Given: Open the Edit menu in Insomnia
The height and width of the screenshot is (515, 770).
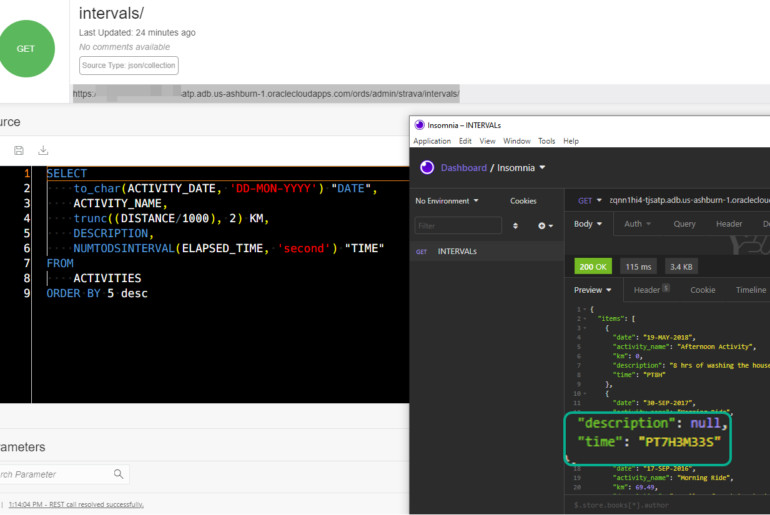Looking at the screenshot, I should (x=465, y=141).
